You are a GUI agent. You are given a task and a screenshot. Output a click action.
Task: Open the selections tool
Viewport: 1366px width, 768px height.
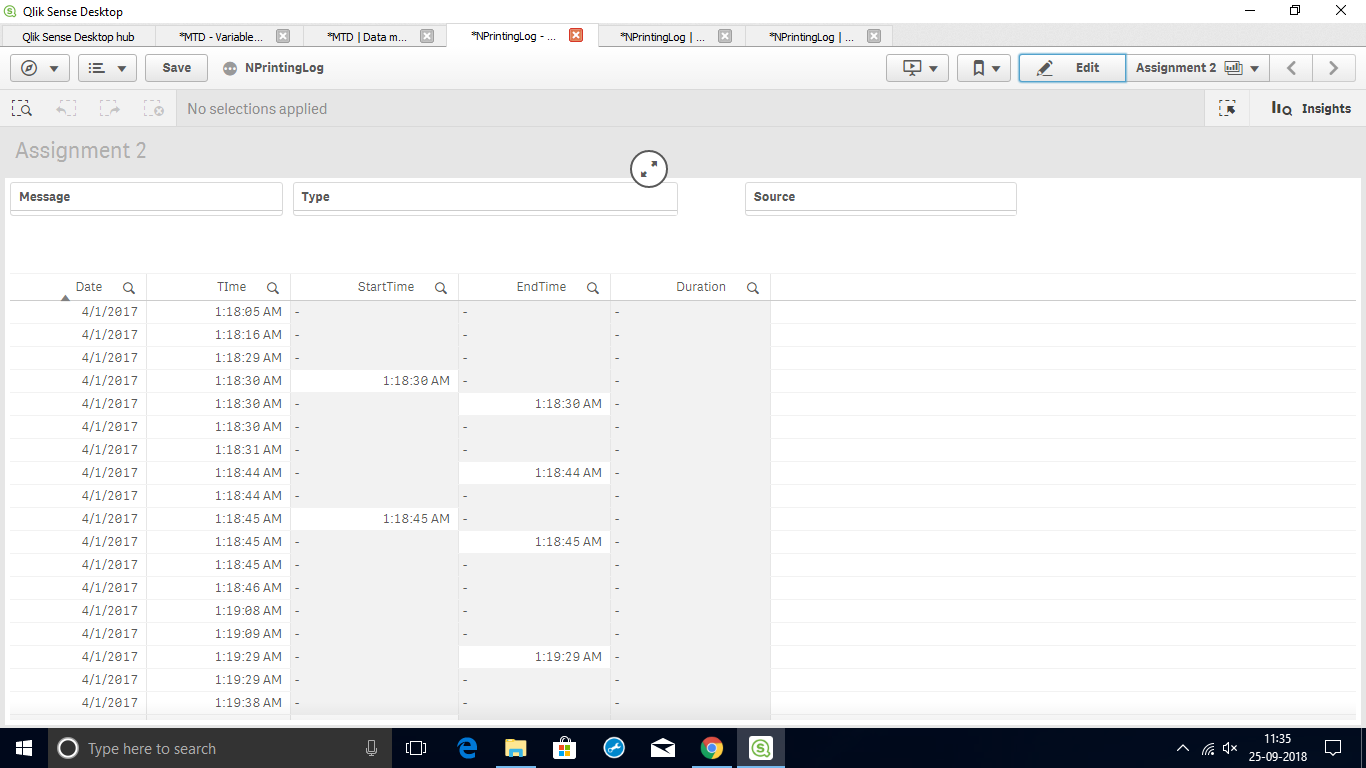point(1227,109)
